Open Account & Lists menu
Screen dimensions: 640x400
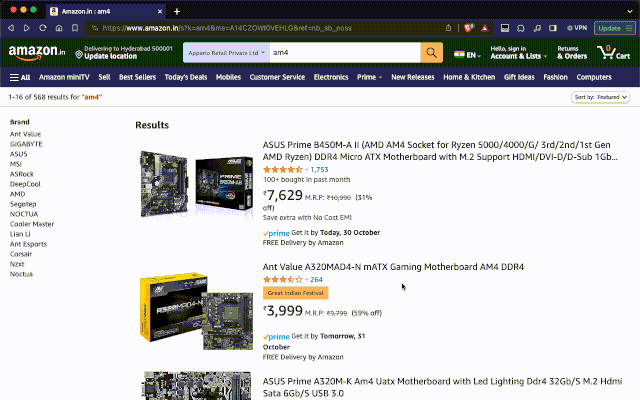(x=518, y=53)
